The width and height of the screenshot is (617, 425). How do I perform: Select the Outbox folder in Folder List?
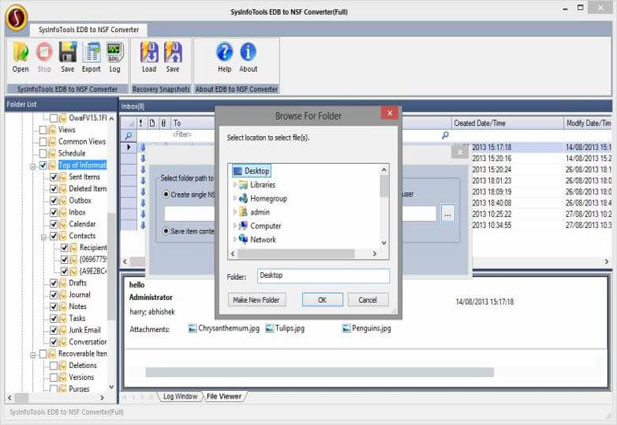(80, 201)
